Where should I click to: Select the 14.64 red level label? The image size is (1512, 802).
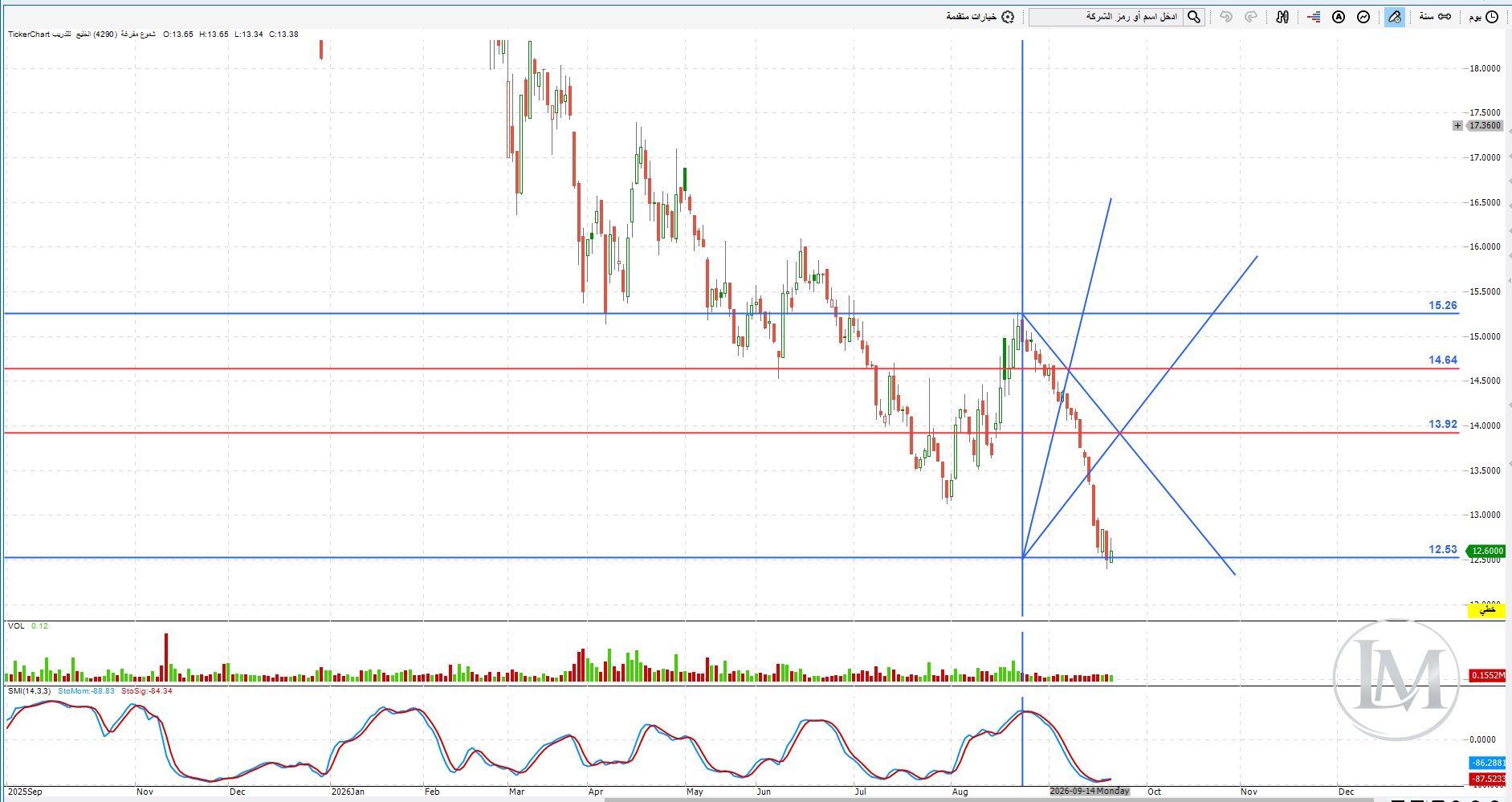click(1442, 360)
